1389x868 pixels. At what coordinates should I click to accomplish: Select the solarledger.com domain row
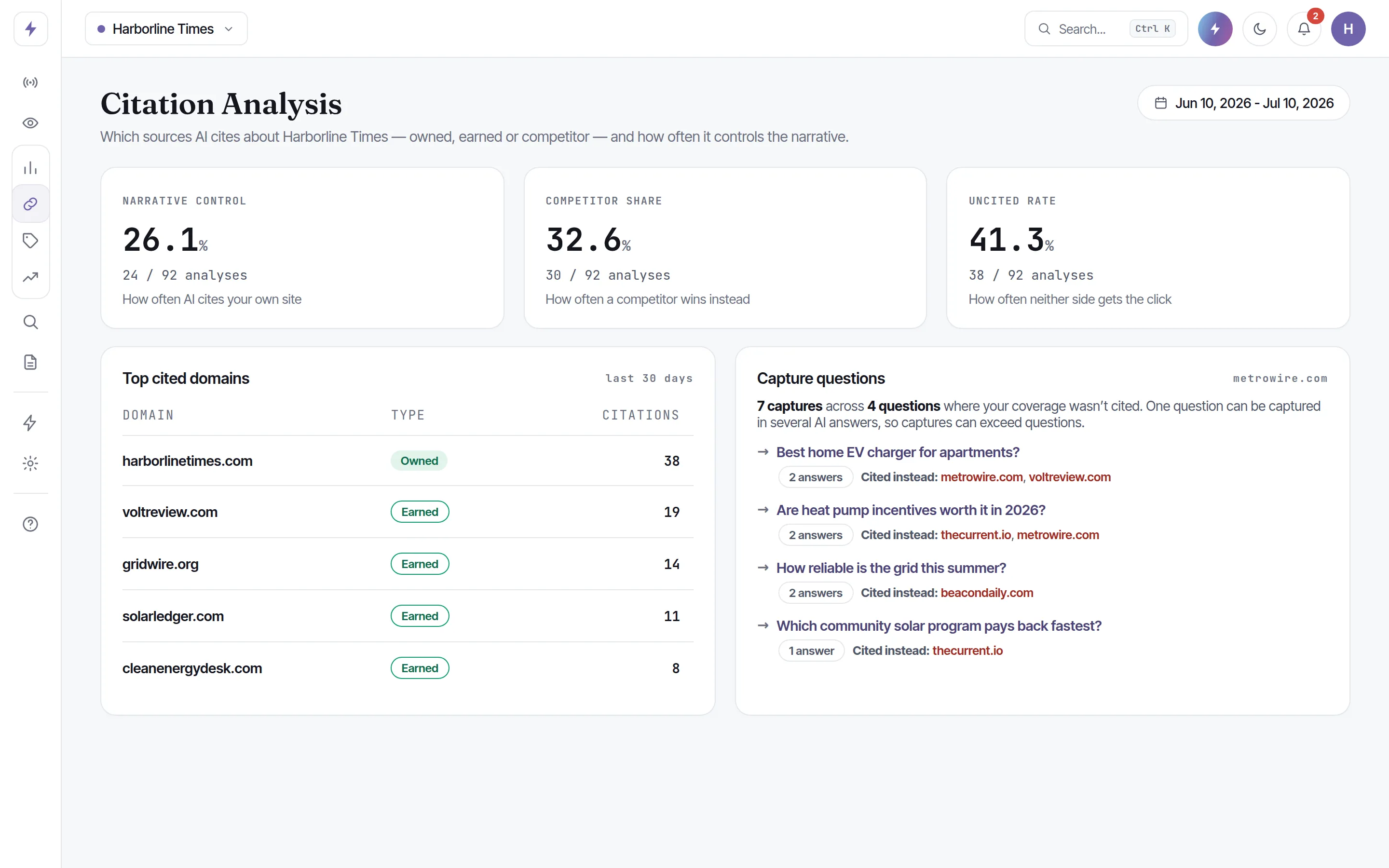click(408, 616)
